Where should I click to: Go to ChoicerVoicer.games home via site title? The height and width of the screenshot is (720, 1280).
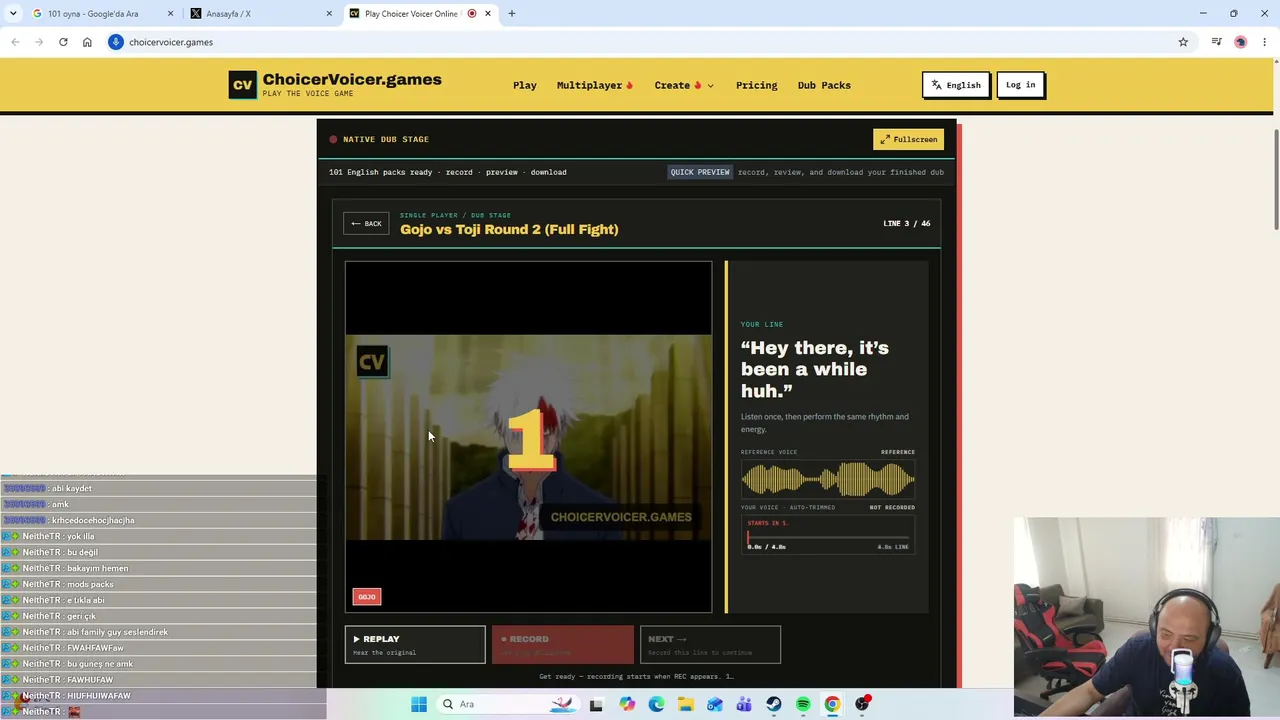point(352,80)
